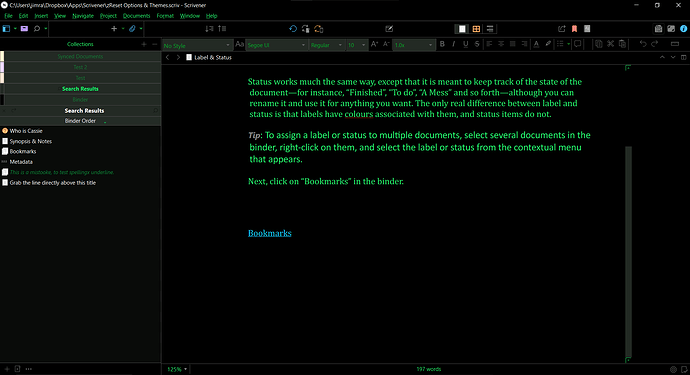The image size is (690, 375).
Task: Click the editor vertical scrollbar
Action: (x=628, y=251)
